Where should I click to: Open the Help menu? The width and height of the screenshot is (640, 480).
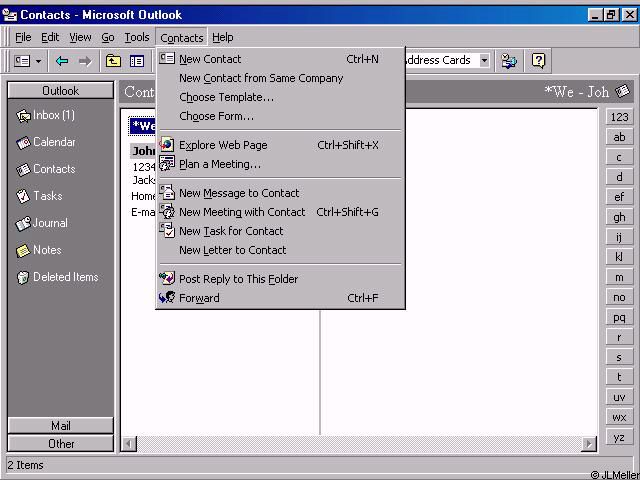222,37
